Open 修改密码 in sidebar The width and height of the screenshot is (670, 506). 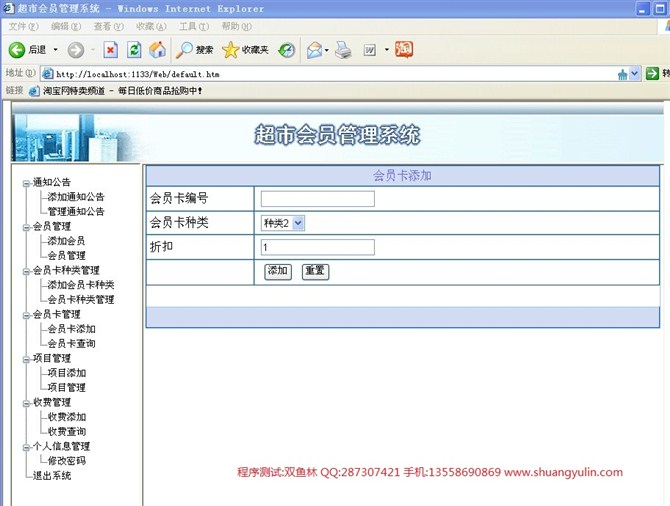67,461
